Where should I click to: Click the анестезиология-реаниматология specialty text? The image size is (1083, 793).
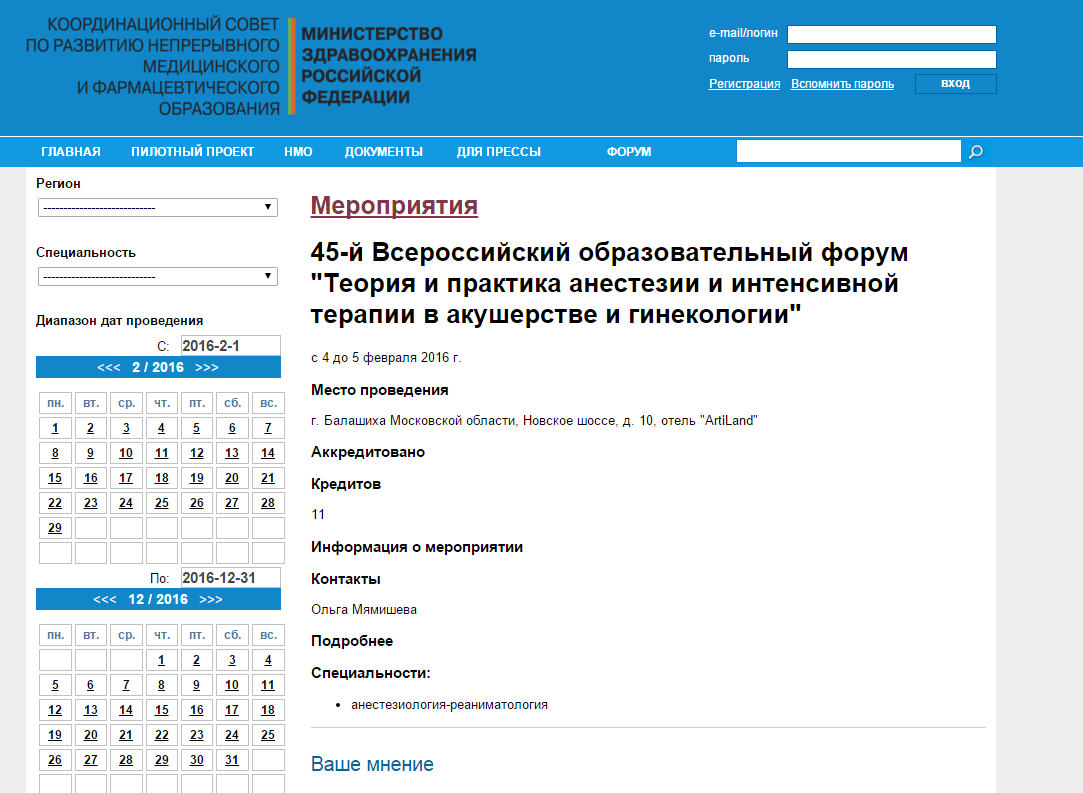[x=450, y=705]
